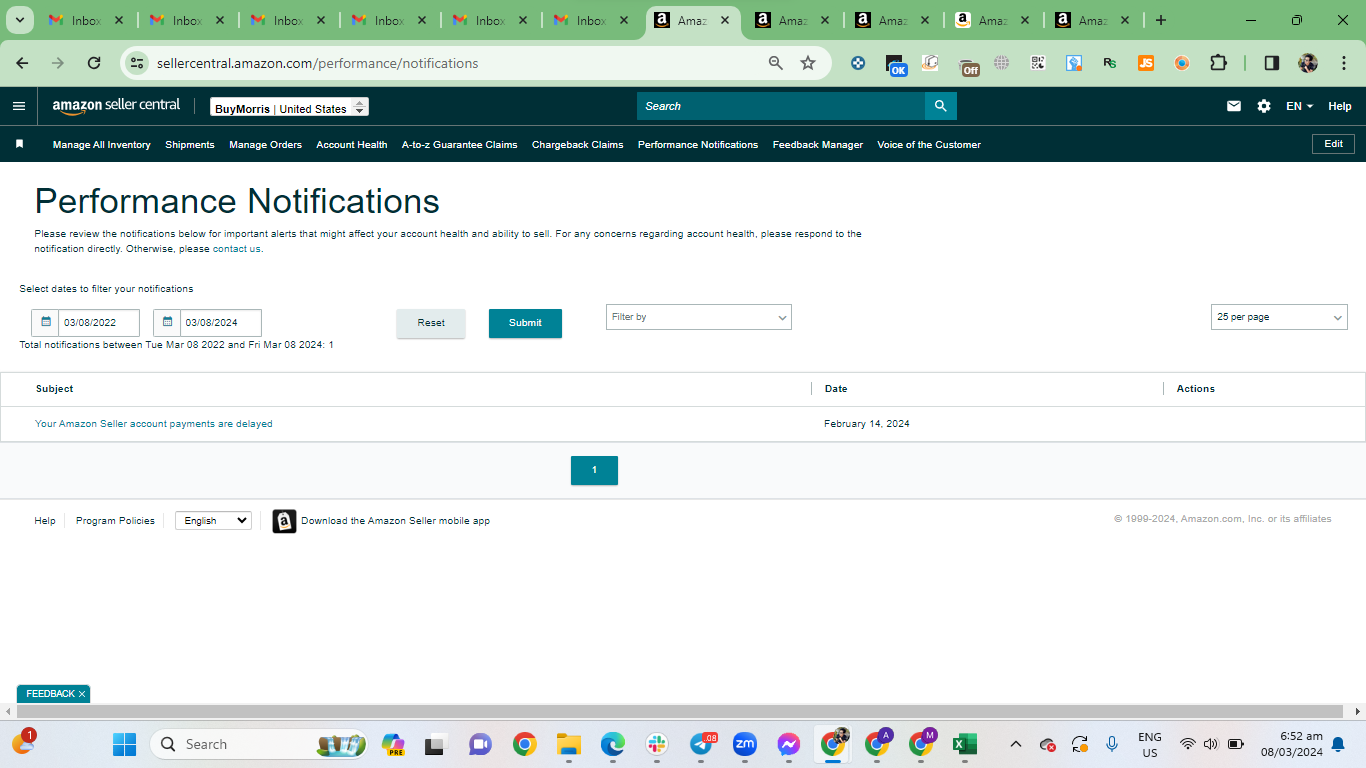
Task: Open Slack from the taskbar
Action: (x=657, y=744)
